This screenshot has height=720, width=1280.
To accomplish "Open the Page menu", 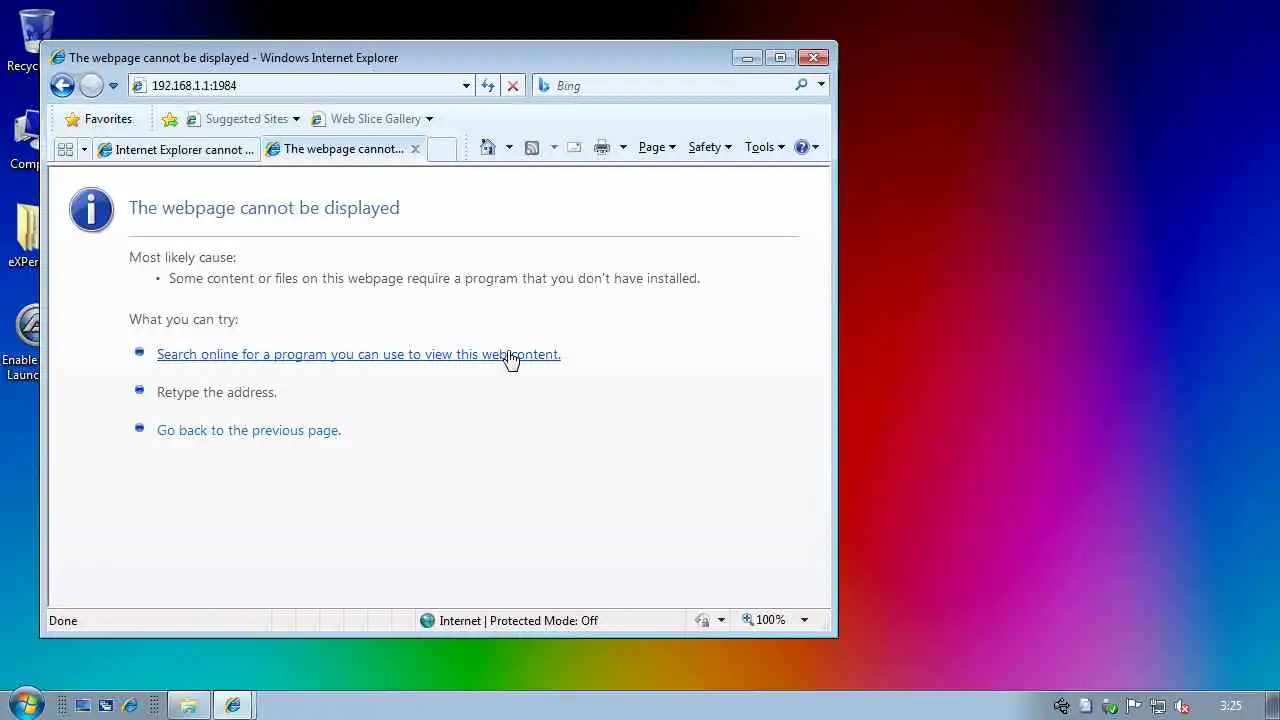I will pos(657,147).
